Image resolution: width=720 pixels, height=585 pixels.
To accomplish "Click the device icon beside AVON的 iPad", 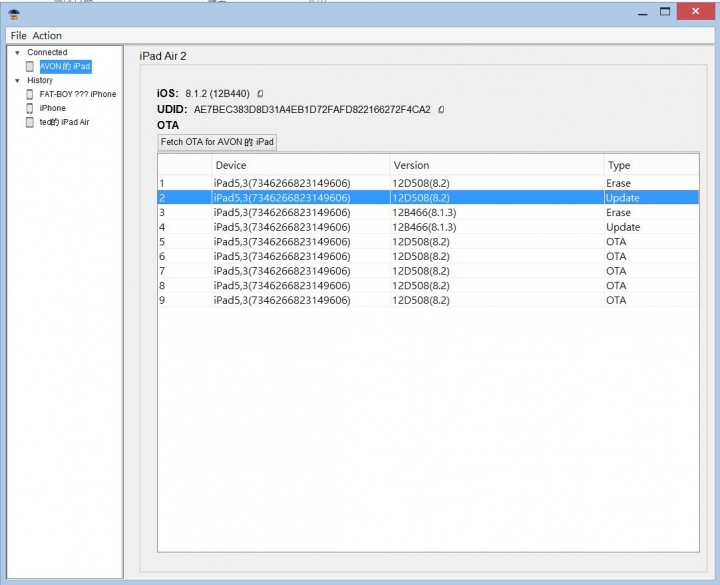I will [30, 67].
